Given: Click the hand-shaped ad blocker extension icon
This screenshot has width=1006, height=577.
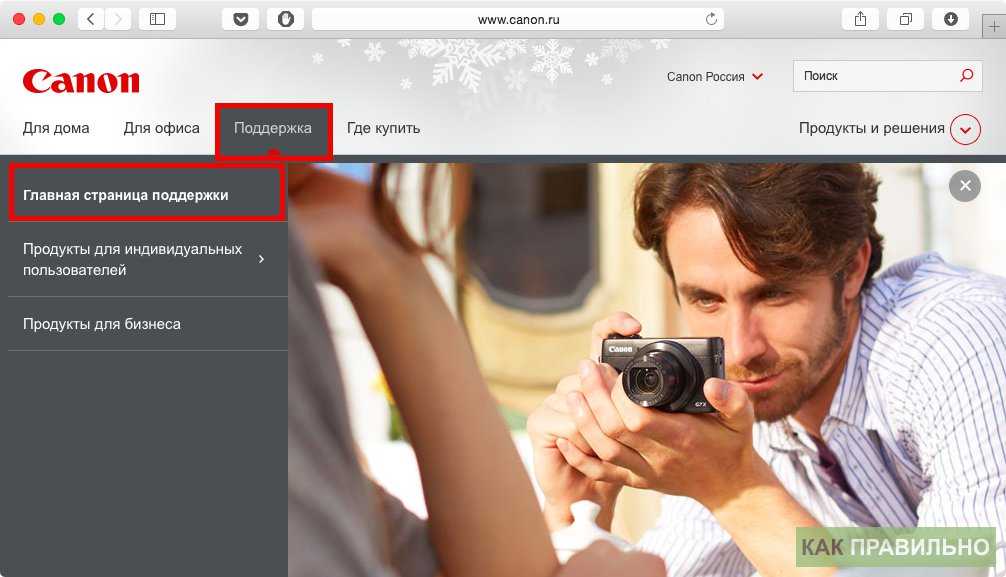Looking at the screenshot, I should (285, 19).
